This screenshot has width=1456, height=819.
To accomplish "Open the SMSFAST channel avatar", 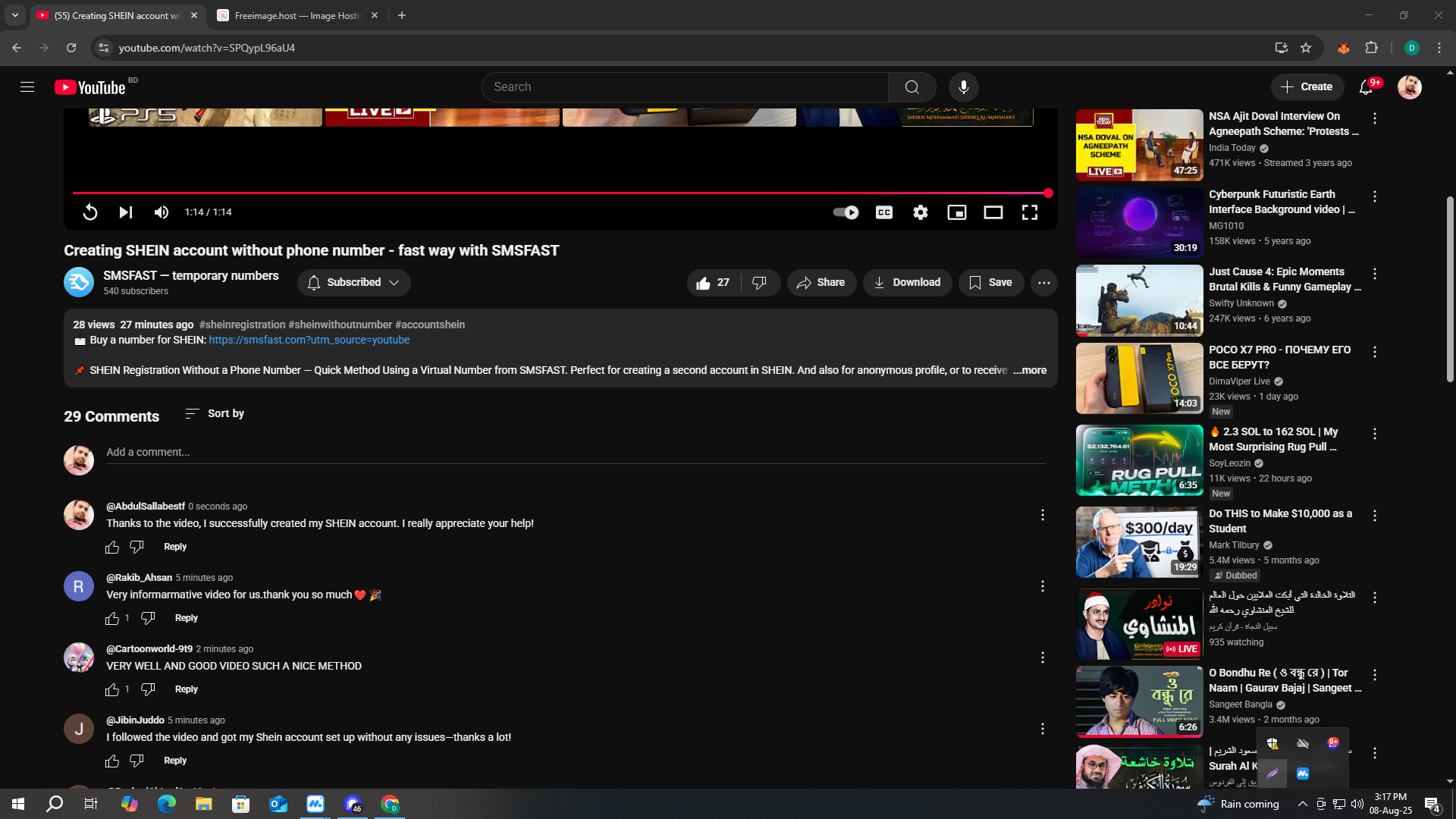I will pos(79,283).
